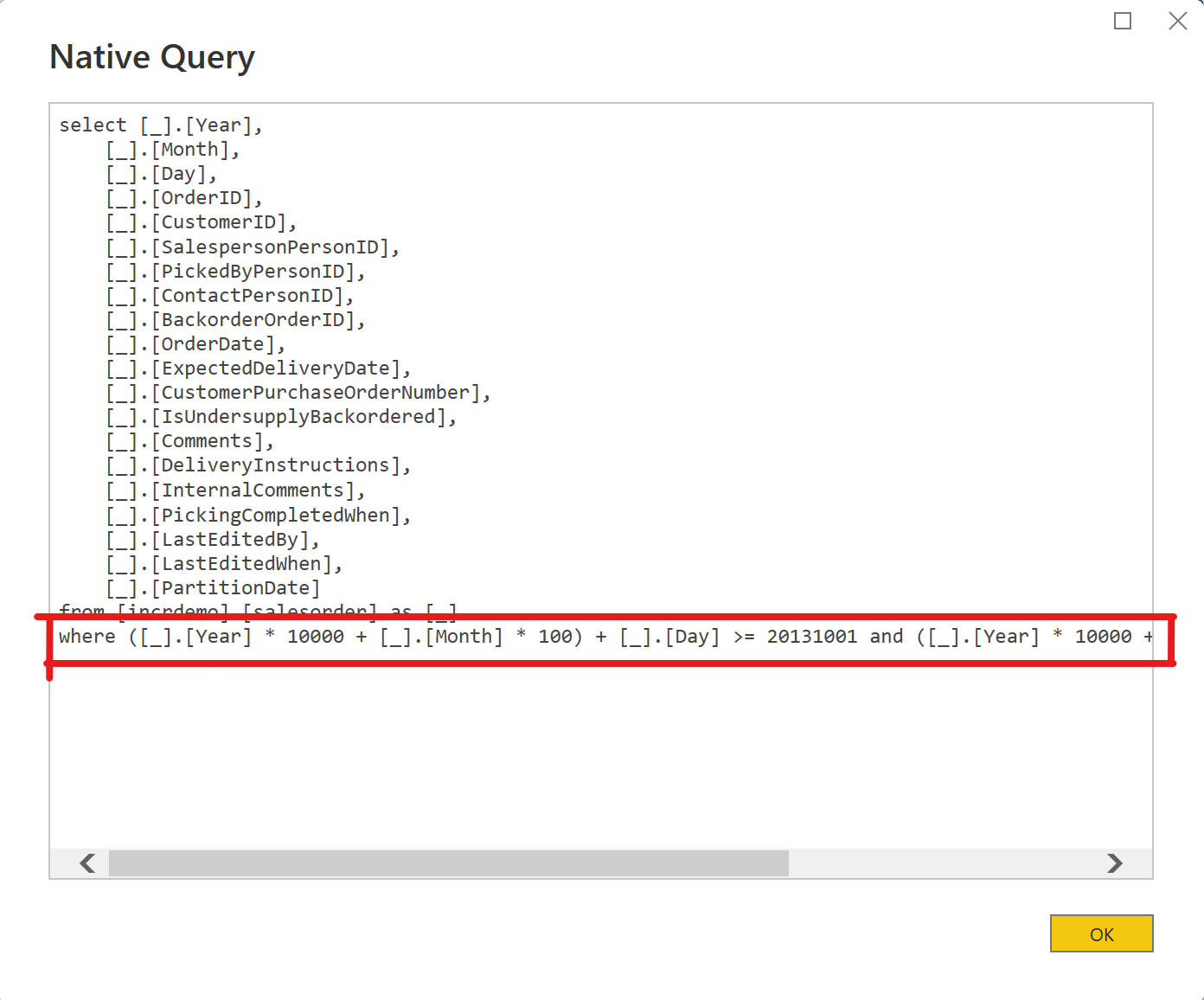Click the select [_].[Year] line
This screenshot has height=1000, width=1204.
(161, 125)
